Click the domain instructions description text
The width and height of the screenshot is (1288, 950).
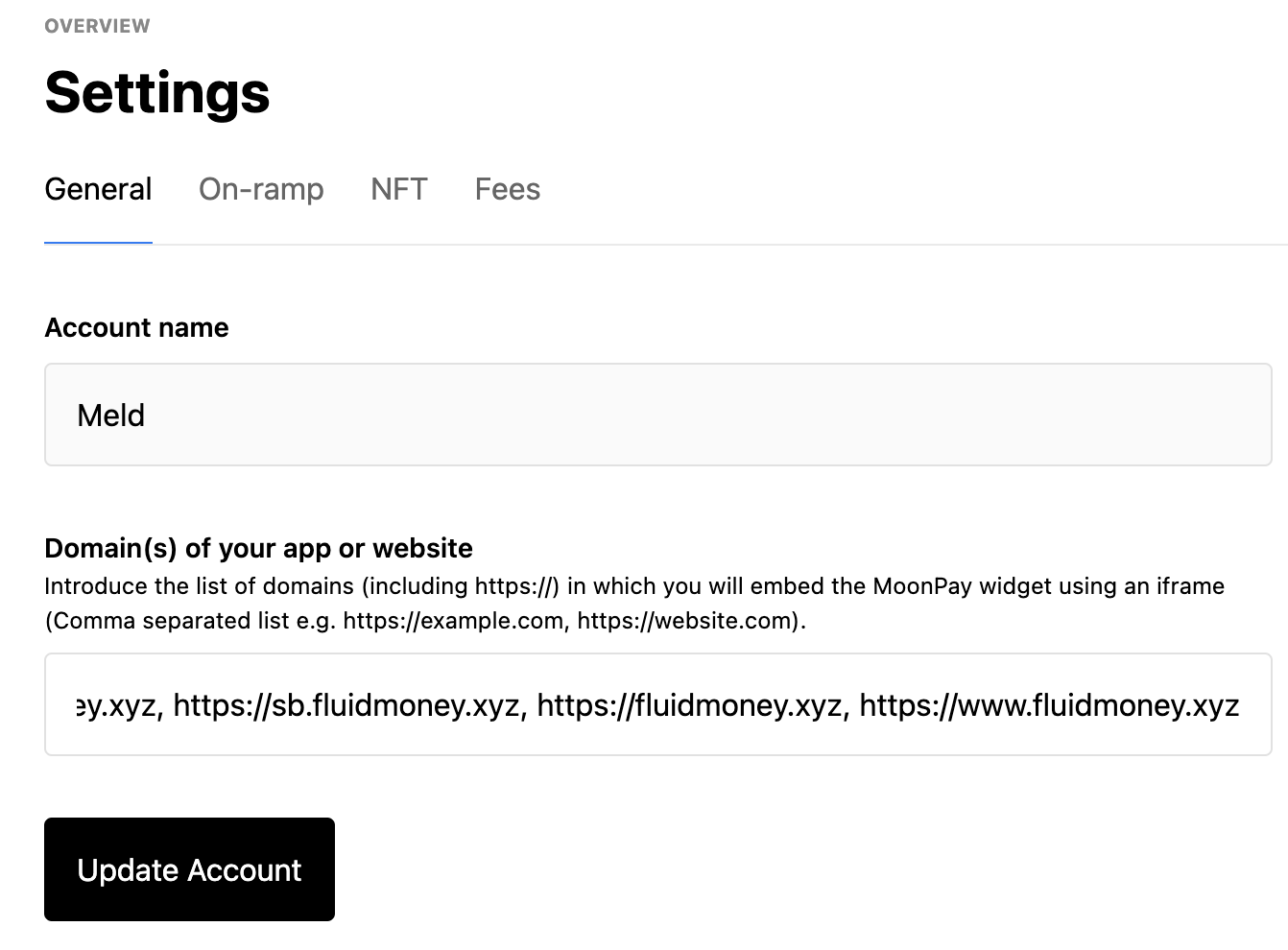click(x=633, y=585)
